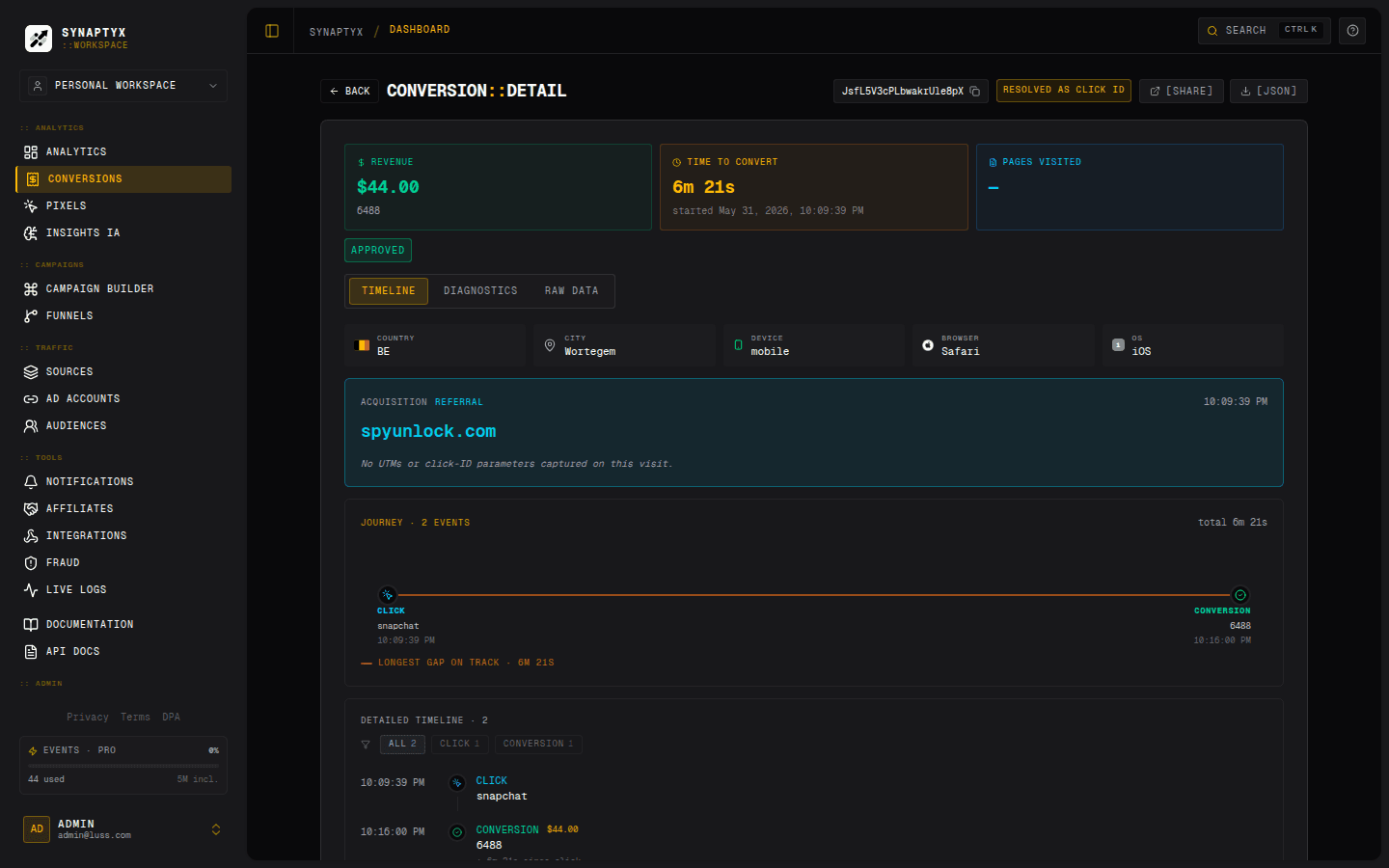Open API Docs
The height and width of the screenshot is (868, 1389).
pyautogui.click(x=123, y=652)
